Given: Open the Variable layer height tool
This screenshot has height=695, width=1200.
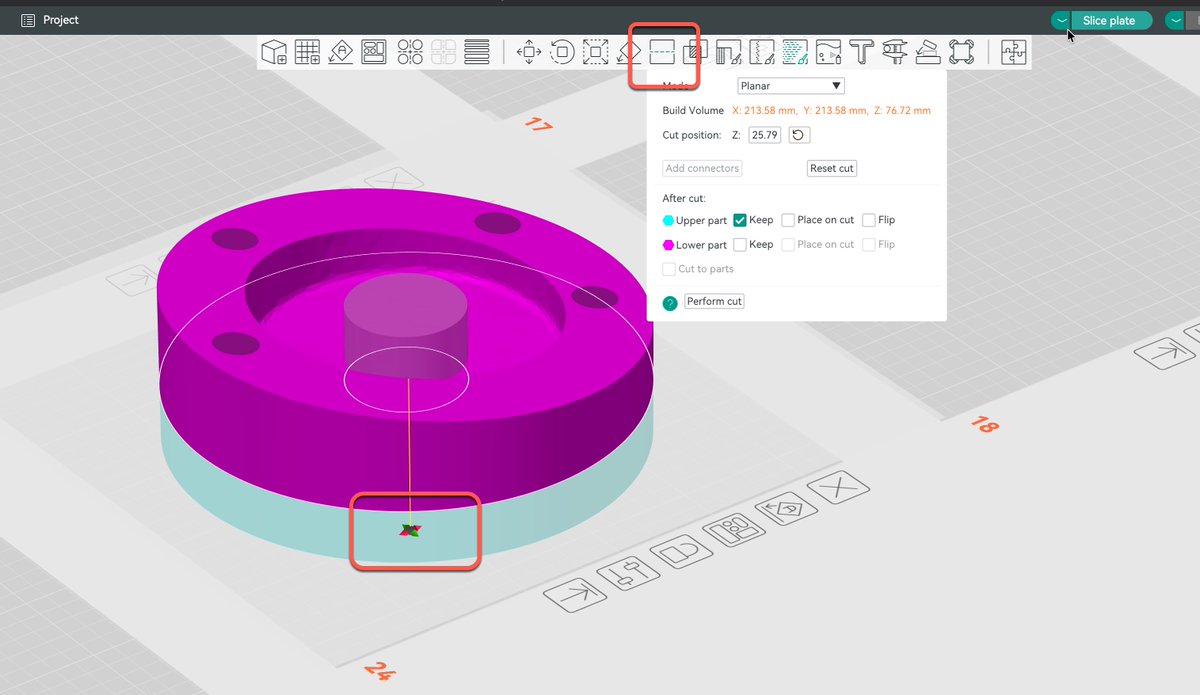Looking at the screenshot, I should 477,52.
